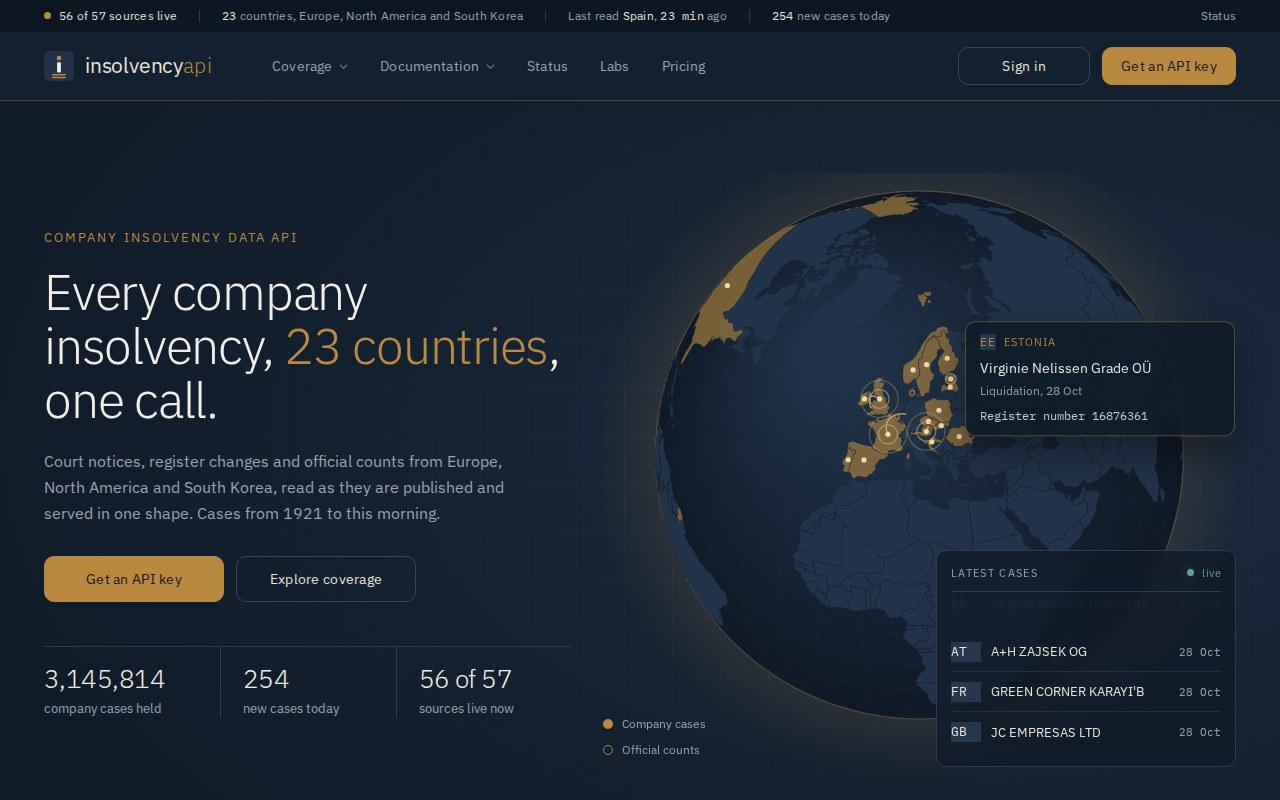
Task: Click the insolvencyapi logo icon
Action: tap(59, 66)
